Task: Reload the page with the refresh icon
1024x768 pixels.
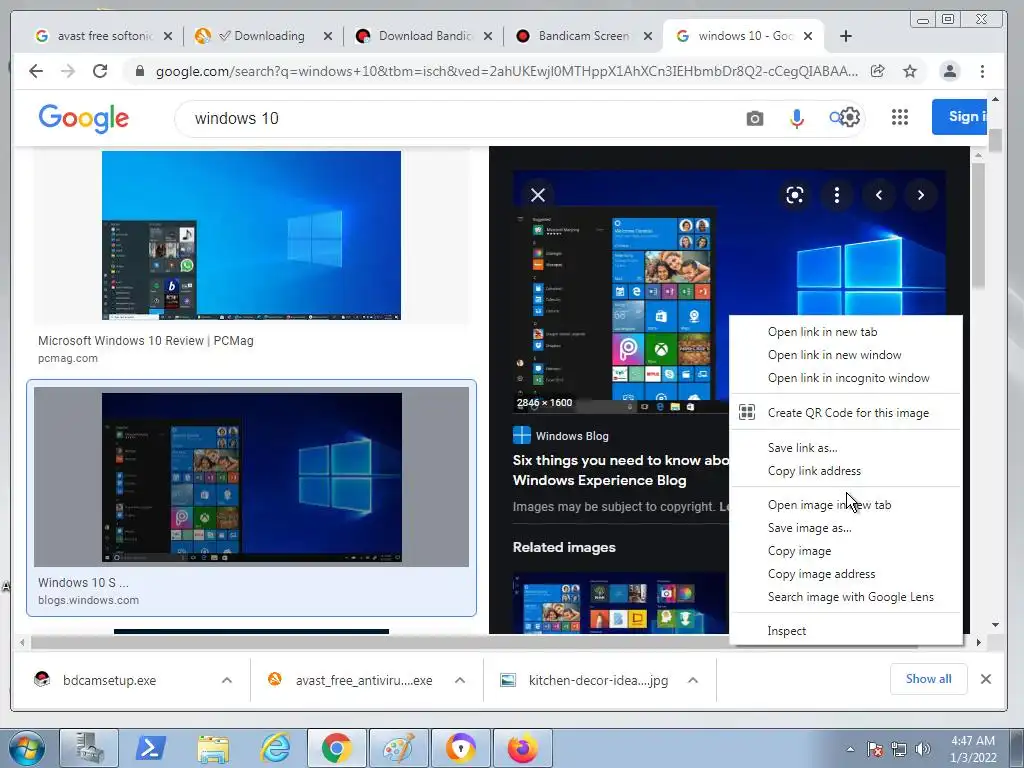Action: (99, 71)
